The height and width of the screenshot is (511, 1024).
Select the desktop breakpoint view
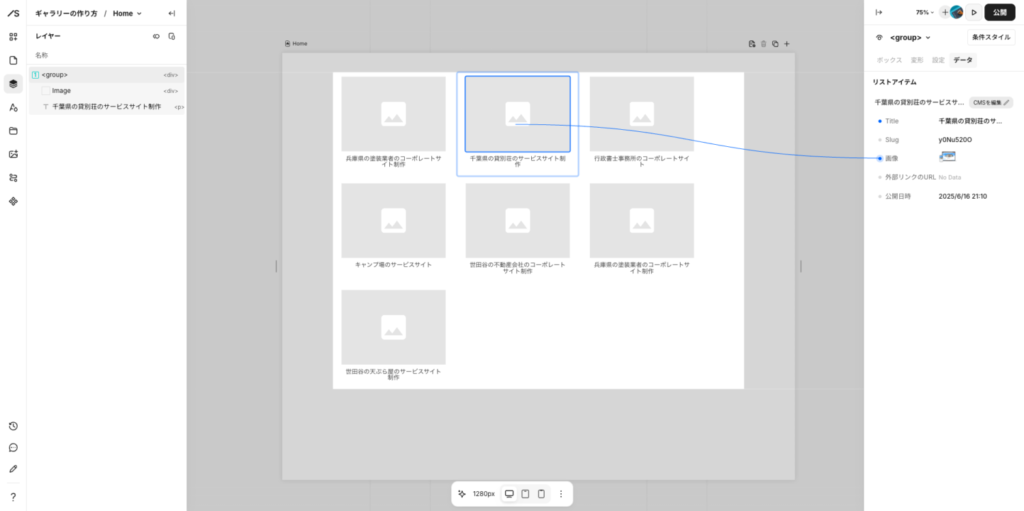[509, 494]
